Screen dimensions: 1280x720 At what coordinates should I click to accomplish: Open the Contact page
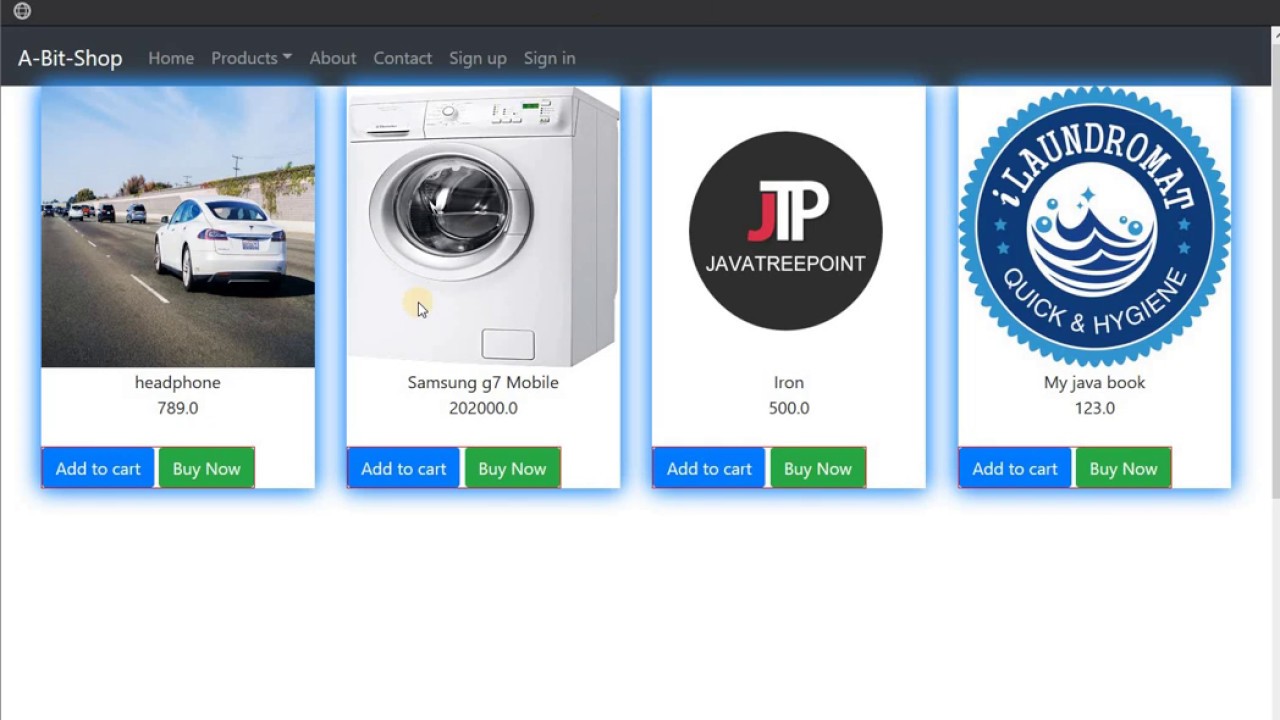(x=403, y=58)
